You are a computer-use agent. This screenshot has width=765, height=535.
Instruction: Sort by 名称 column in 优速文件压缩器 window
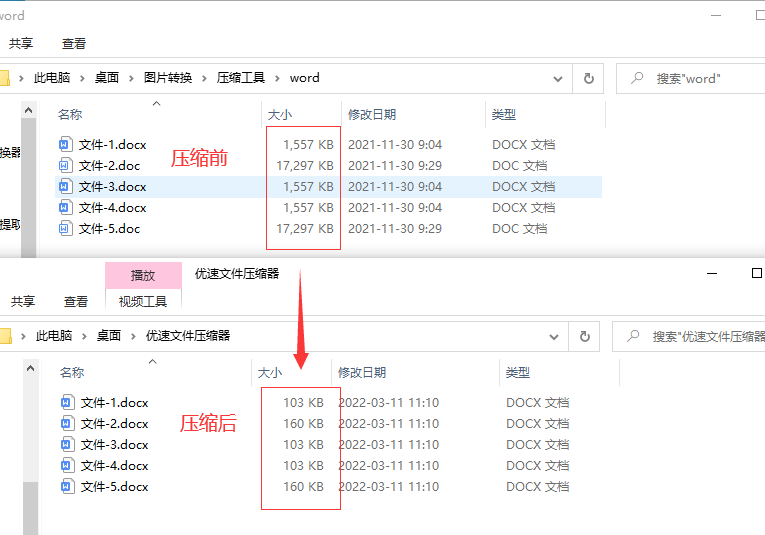coord(72,373)
